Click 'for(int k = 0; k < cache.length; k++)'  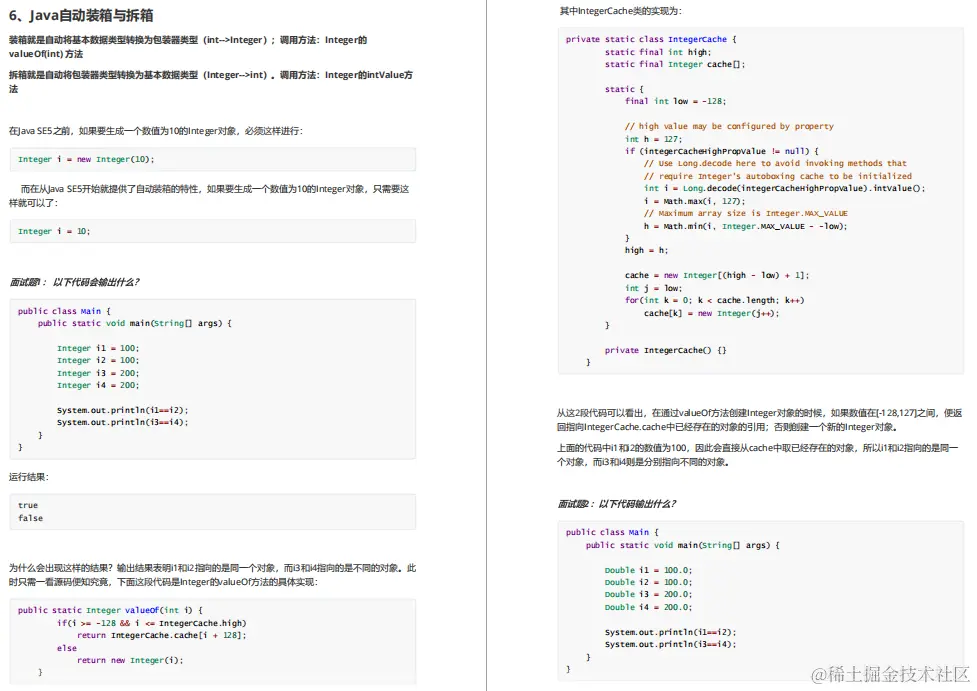pos(715,300)
